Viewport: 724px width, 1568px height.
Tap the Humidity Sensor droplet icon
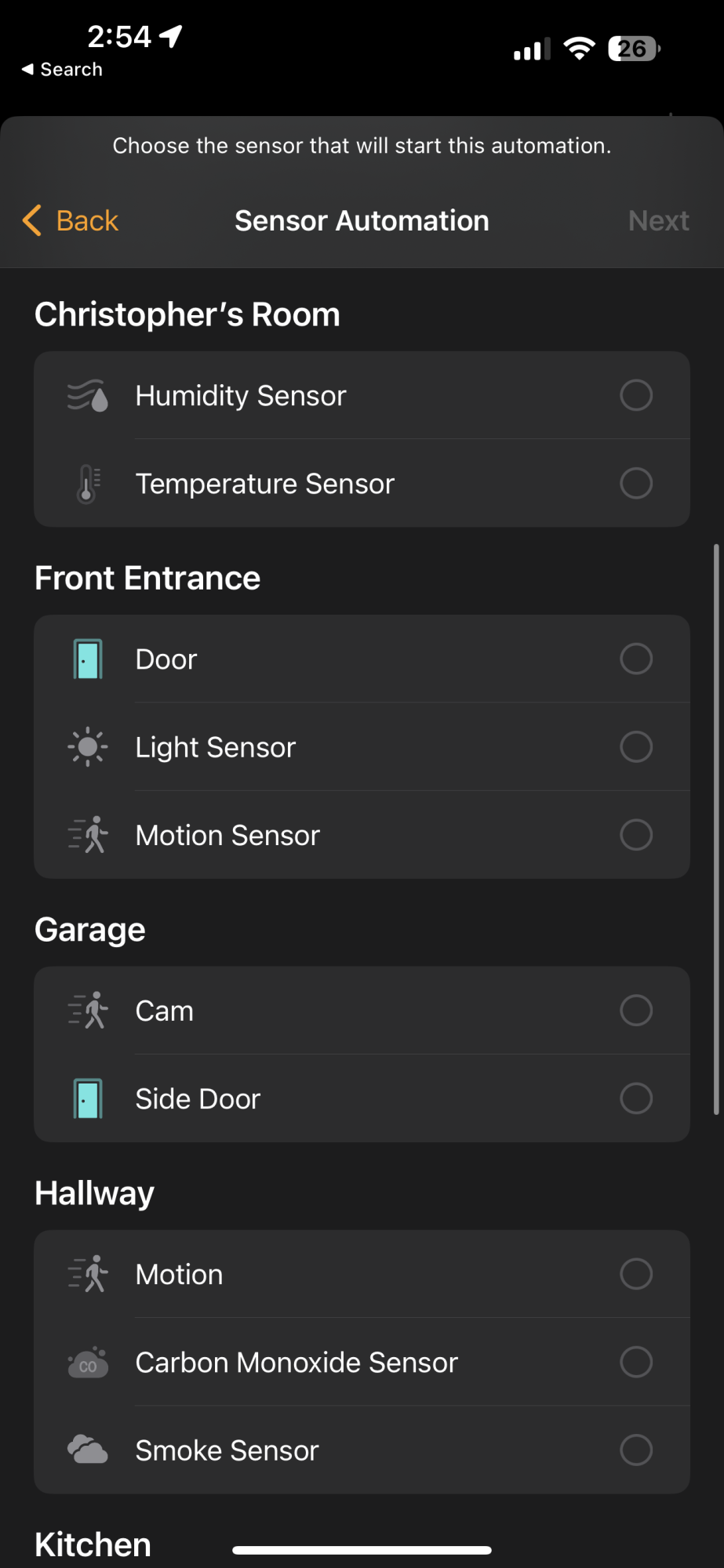coord(88,396)
